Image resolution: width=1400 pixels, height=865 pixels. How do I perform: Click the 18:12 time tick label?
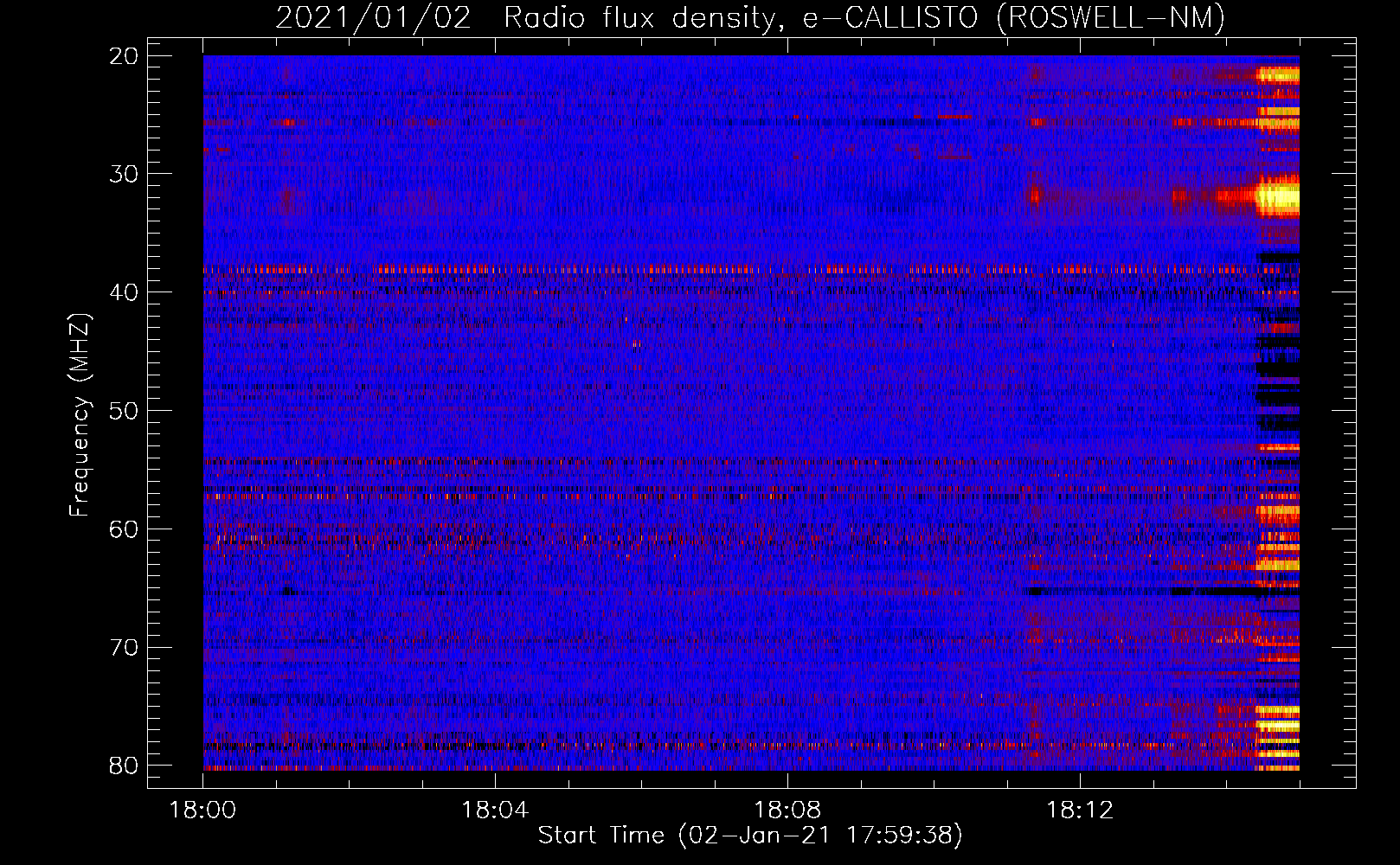1080,811
